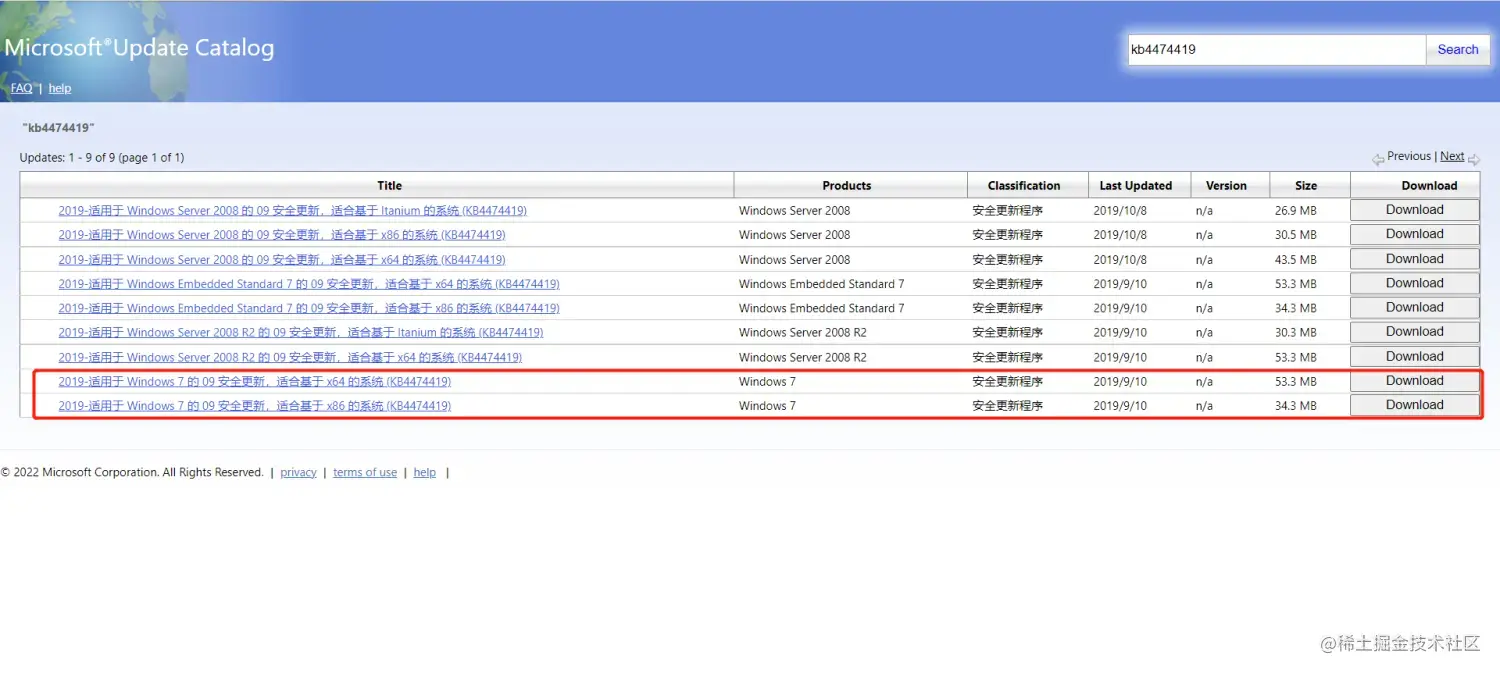This screenshot has height=673, width=1500.
Task: Open Windows Server 2008 Itanium update link
Action: [292, 210]
